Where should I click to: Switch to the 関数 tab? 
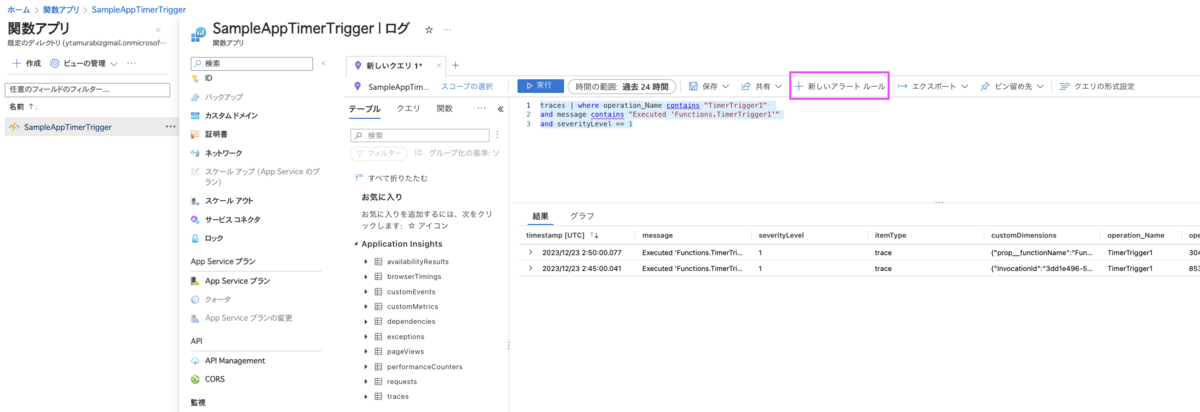[445, 108]
